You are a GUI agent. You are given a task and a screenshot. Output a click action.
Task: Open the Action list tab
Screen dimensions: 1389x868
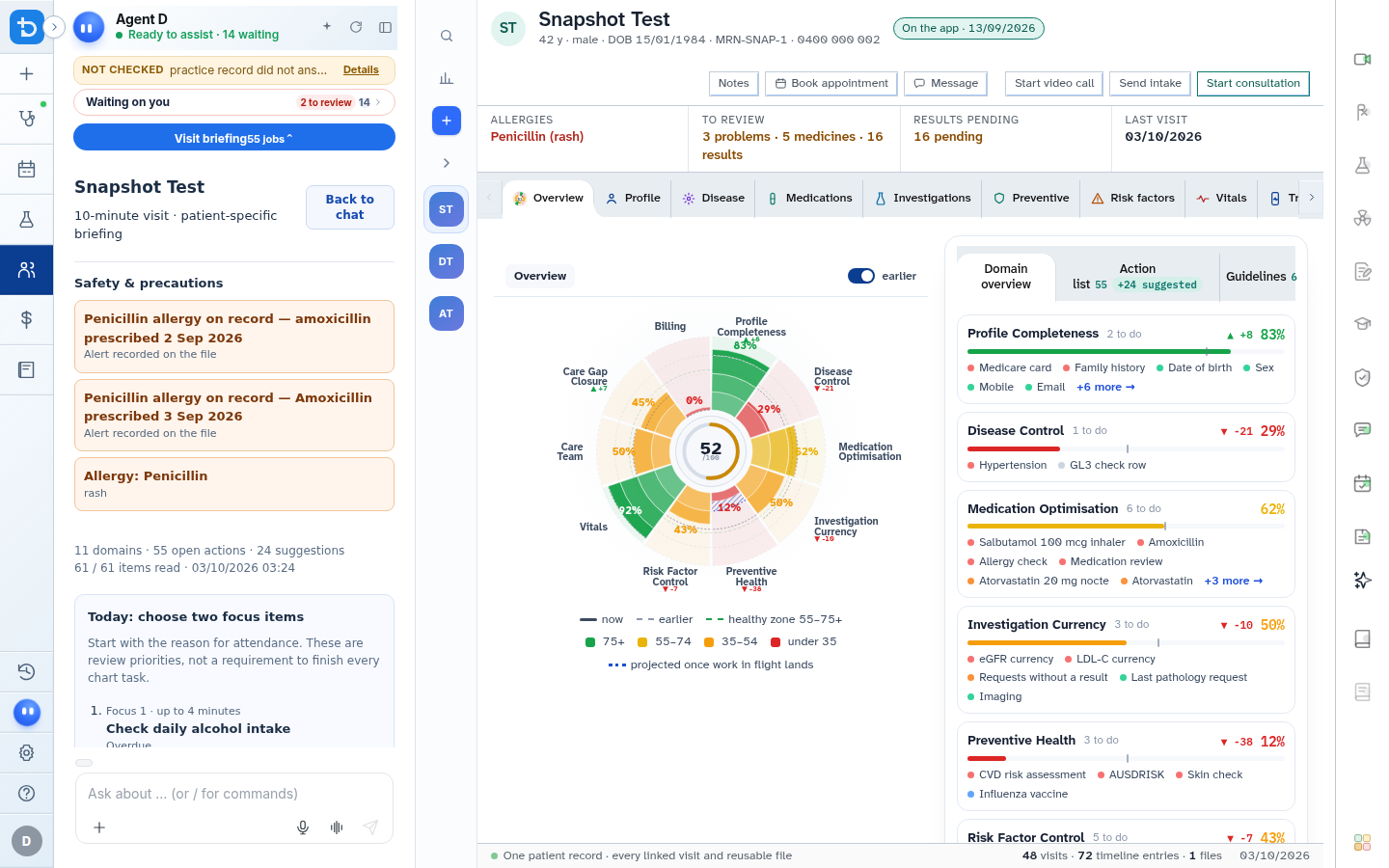pos(1137,276)
